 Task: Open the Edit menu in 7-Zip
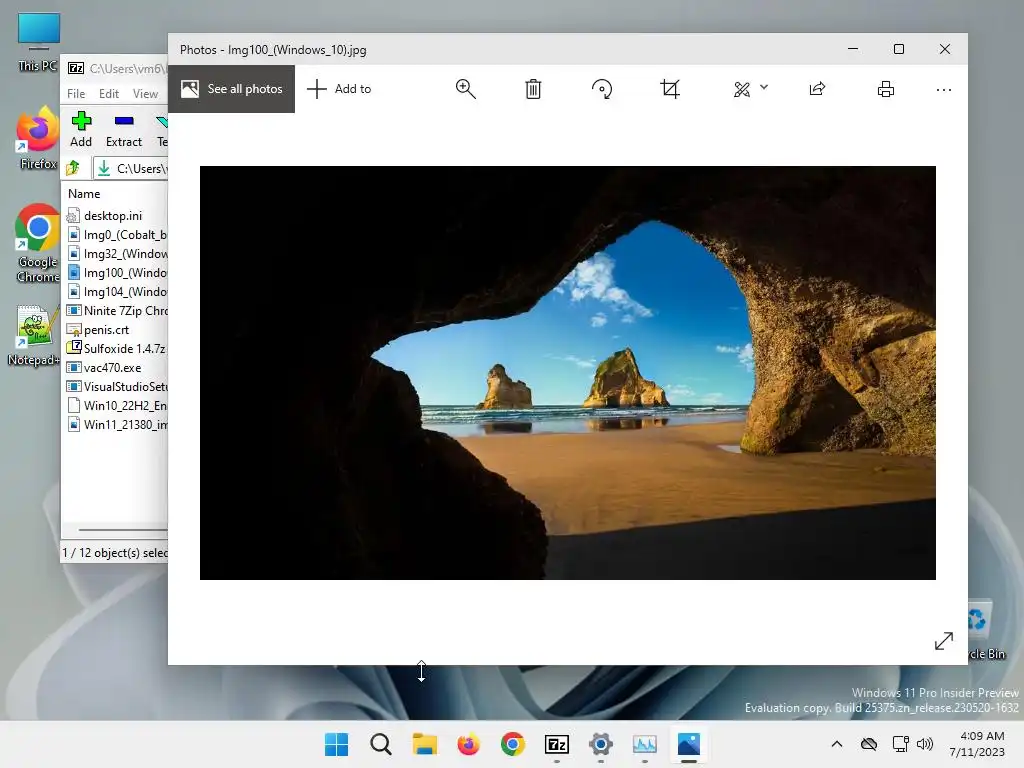click(x=108, y=94)
